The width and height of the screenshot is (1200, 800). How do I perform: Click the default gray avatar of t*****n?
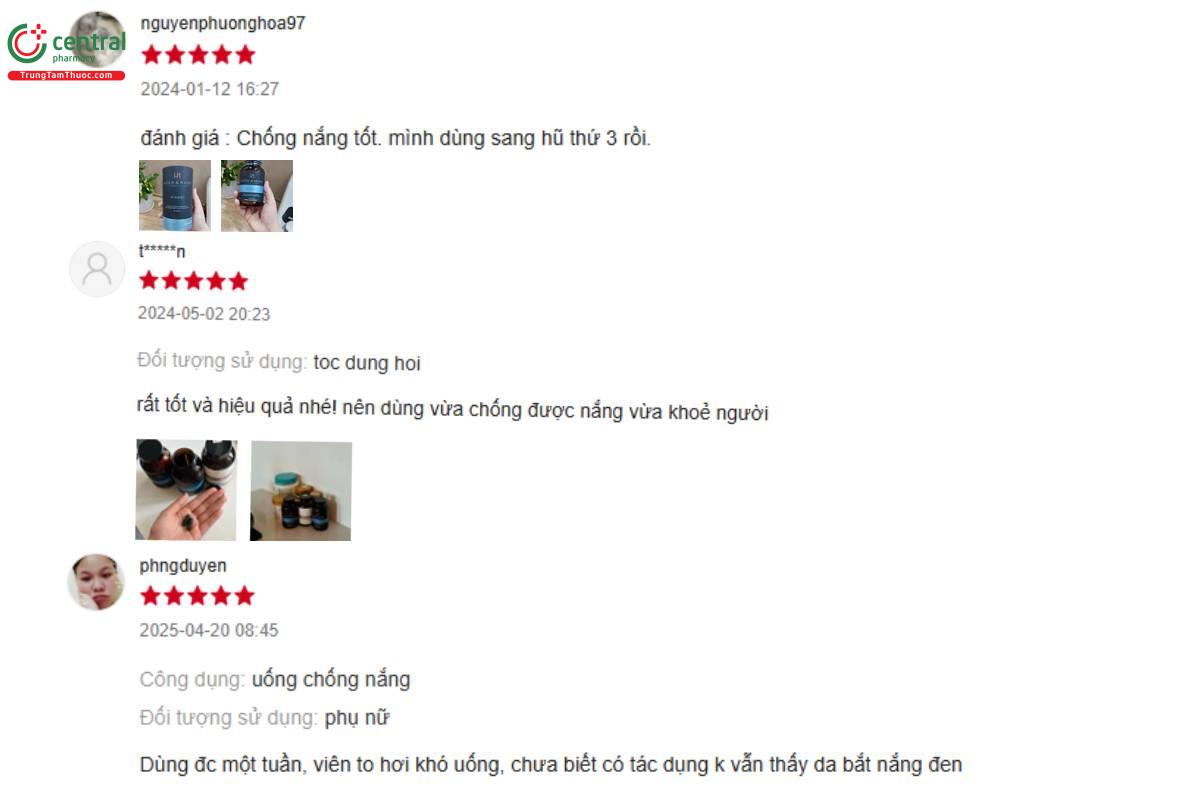[97, 269]
